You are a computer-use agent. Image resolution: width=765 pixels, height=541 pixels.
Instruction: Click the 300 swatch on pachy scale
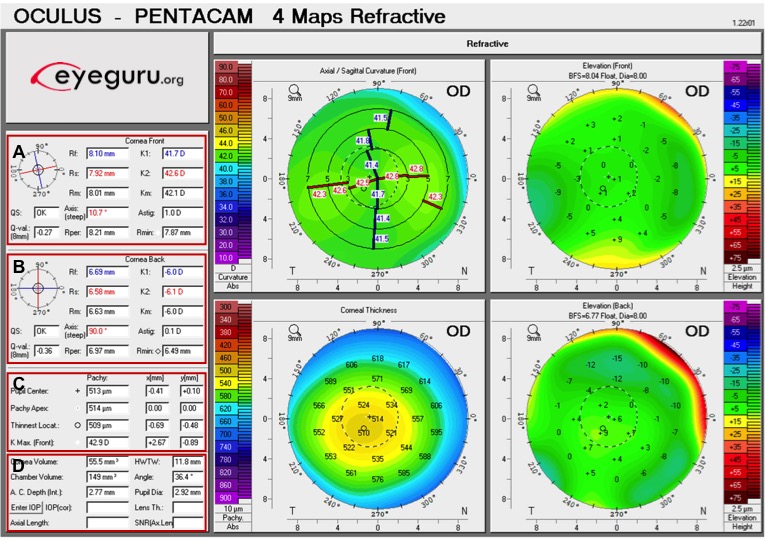(x=226, y=307)
